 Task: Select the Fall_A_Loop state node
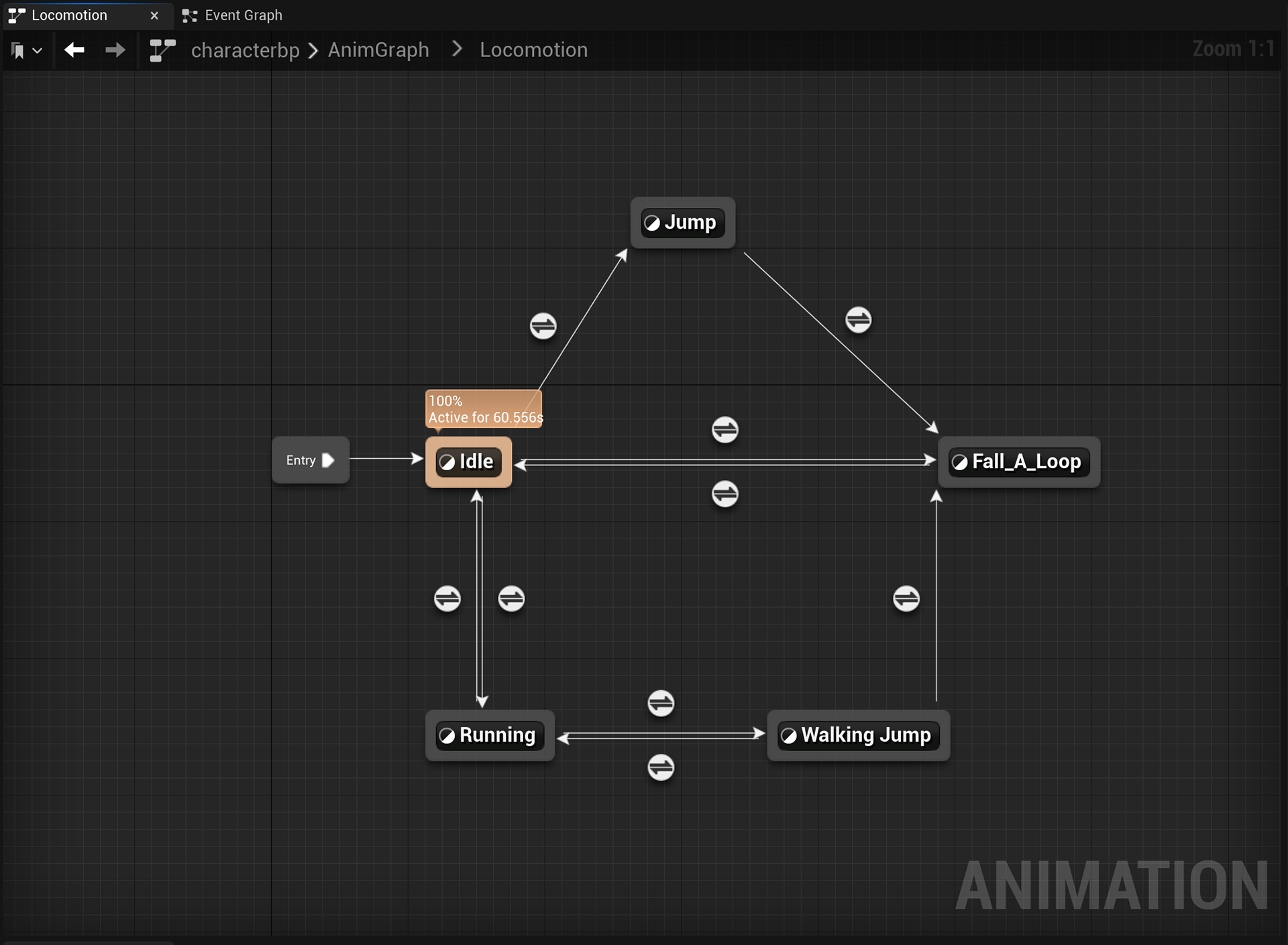[1019, 462]
